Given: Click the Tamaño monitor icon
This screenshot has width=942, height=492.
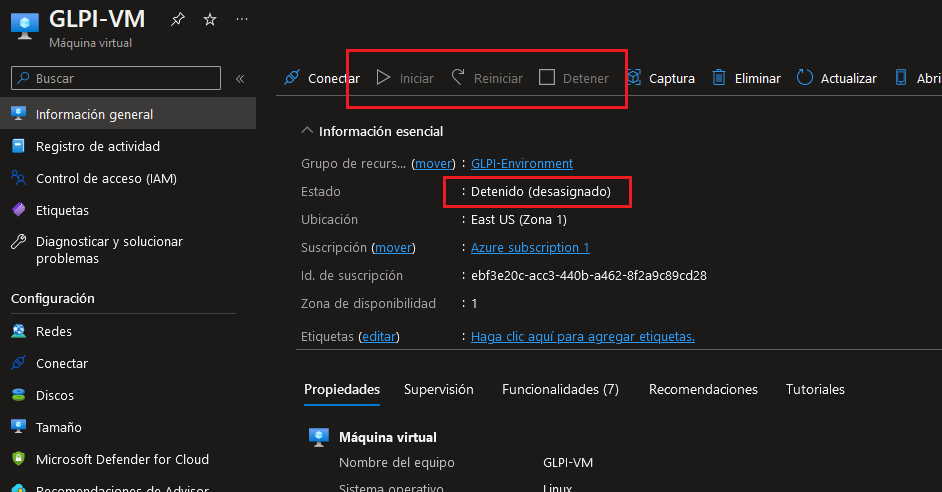Looking at the screenshot, I should [19, 427].
